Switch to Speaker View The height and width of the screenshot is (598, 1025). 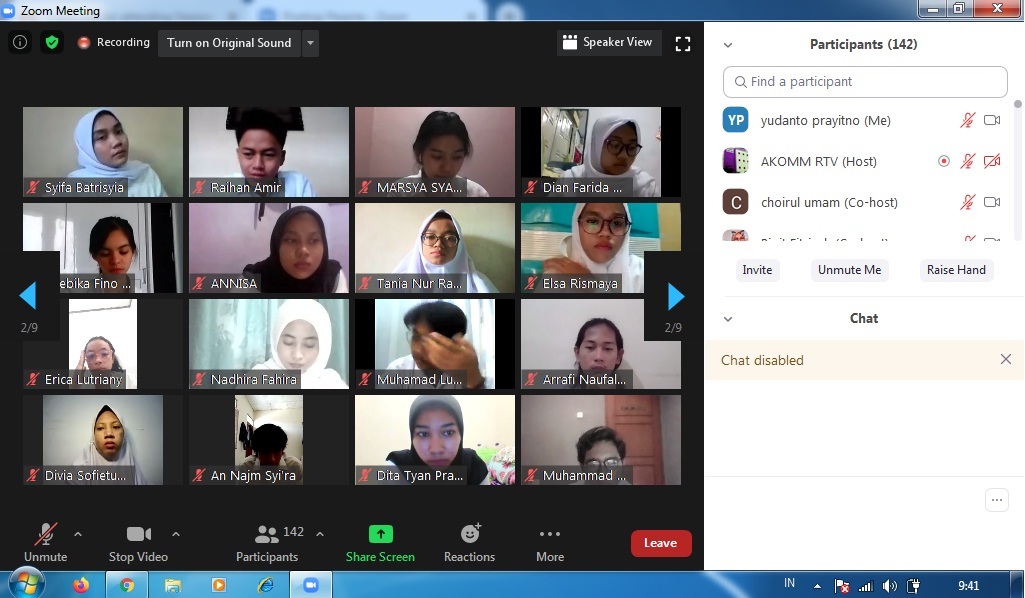[609, 42]
